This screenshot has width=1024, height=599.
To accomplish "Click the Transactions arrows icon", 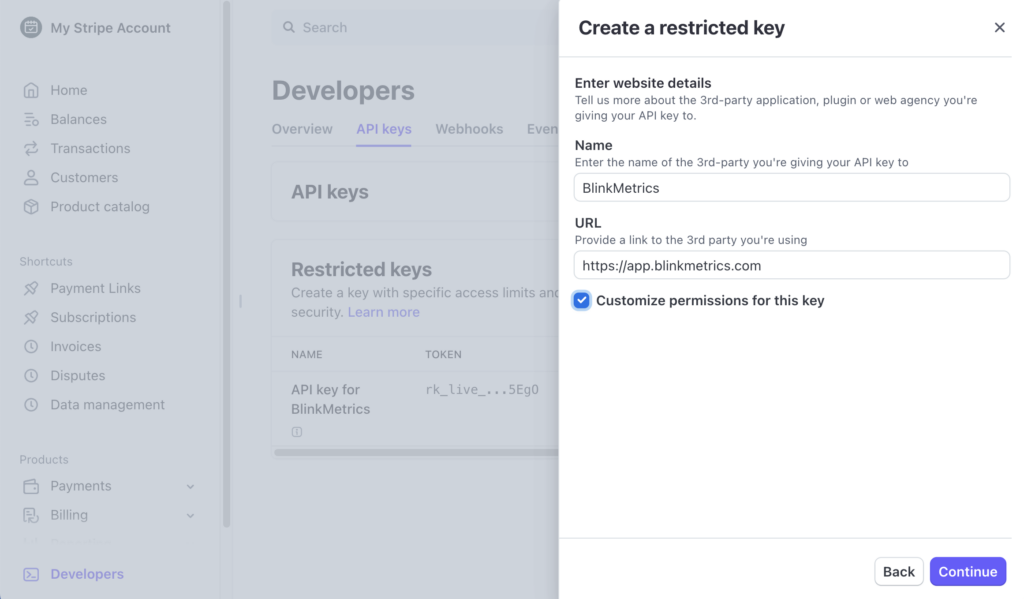I will [32, 148].
